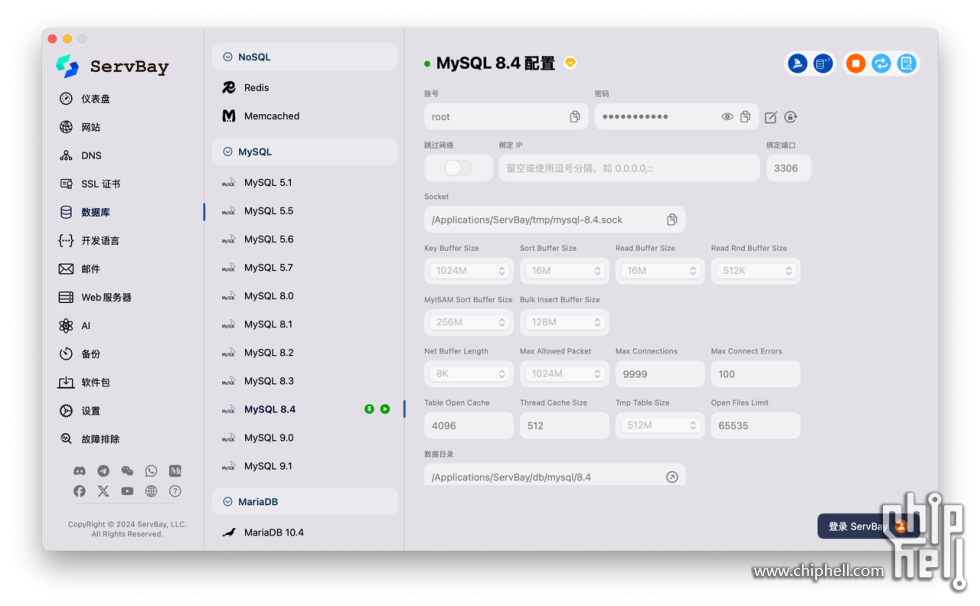Collapse the MySQL section header
980x606 pixels.
tap(305, 152)
